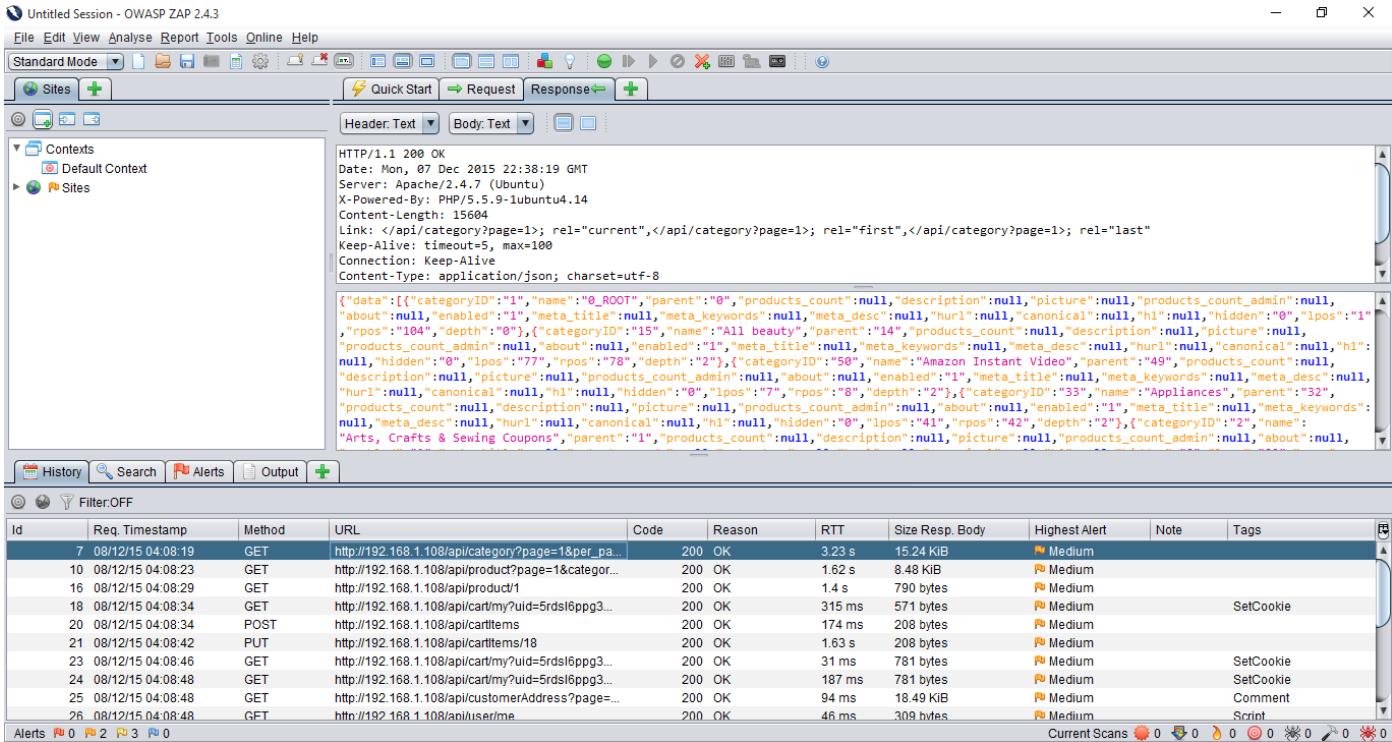
Task: Click the Submit and continue play icon
Action: [653, 61]
